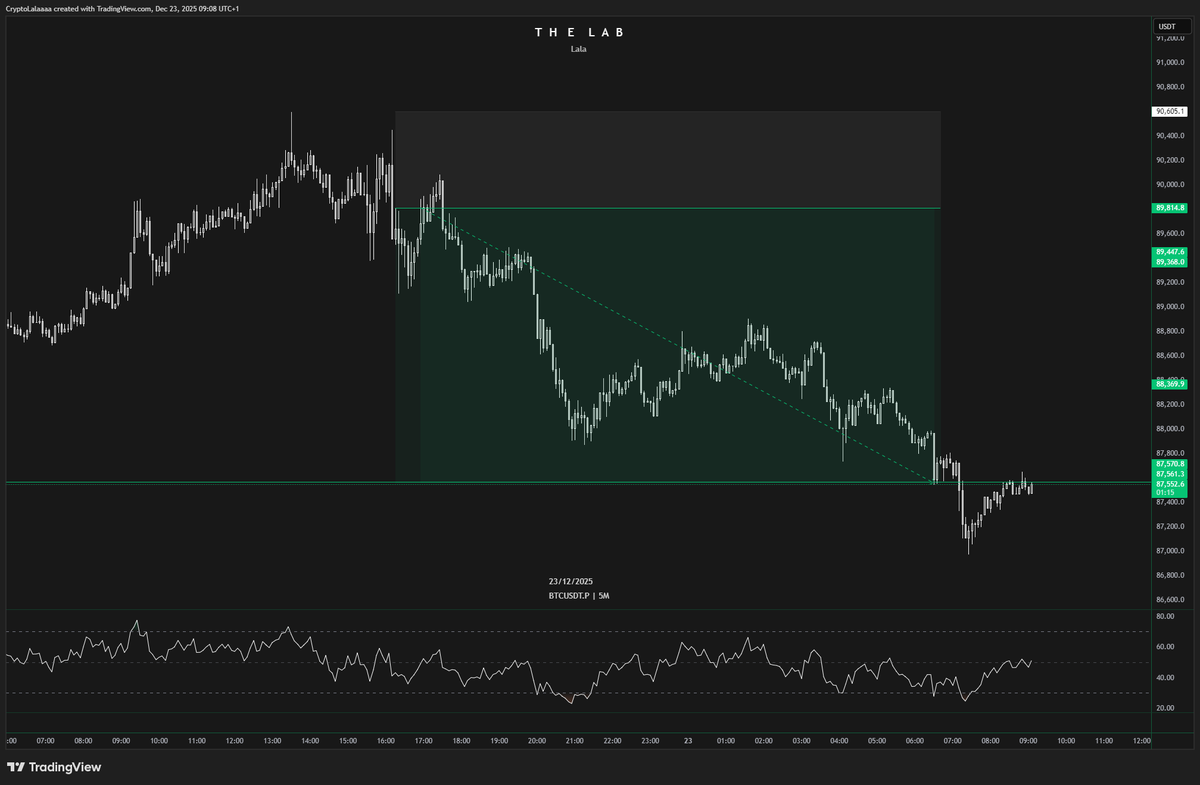The width and height of the screenshot is (1200, 785).
Task: Click the green 89,368.0 price label
Action: 1169,262
